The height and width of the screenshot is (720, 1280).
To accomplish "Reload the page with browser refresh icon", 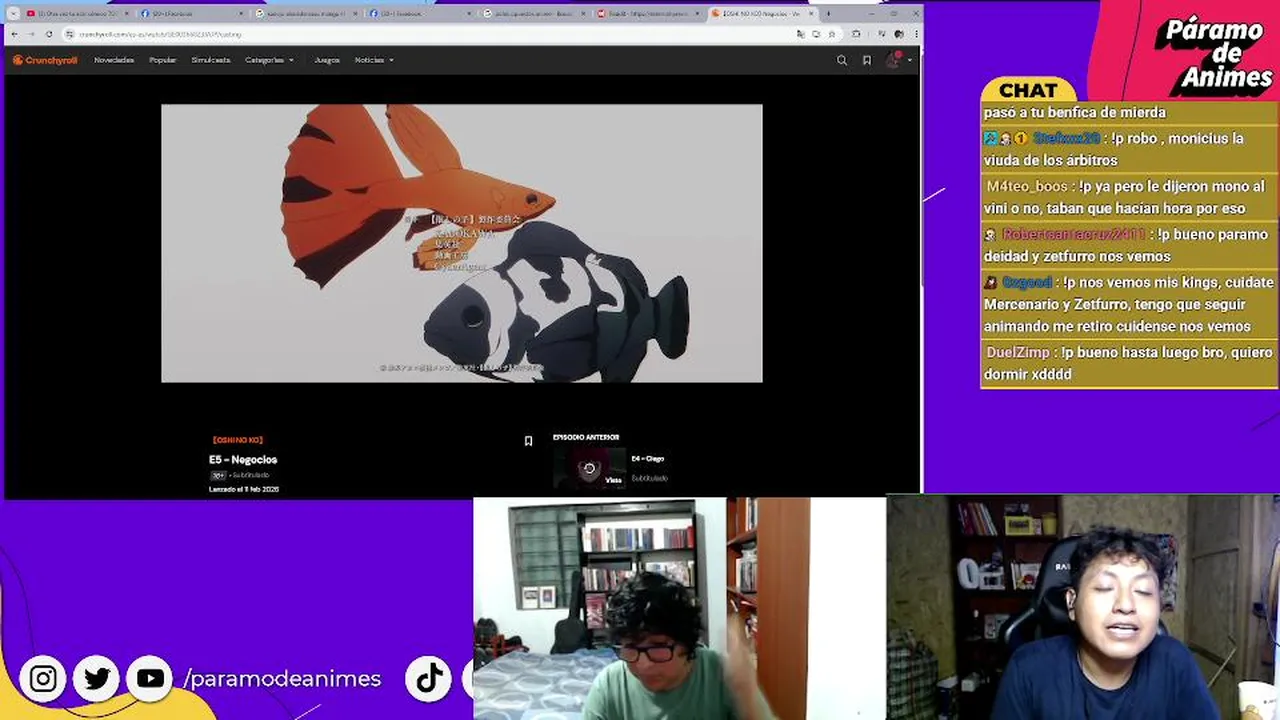I will (x=49, y=34).
